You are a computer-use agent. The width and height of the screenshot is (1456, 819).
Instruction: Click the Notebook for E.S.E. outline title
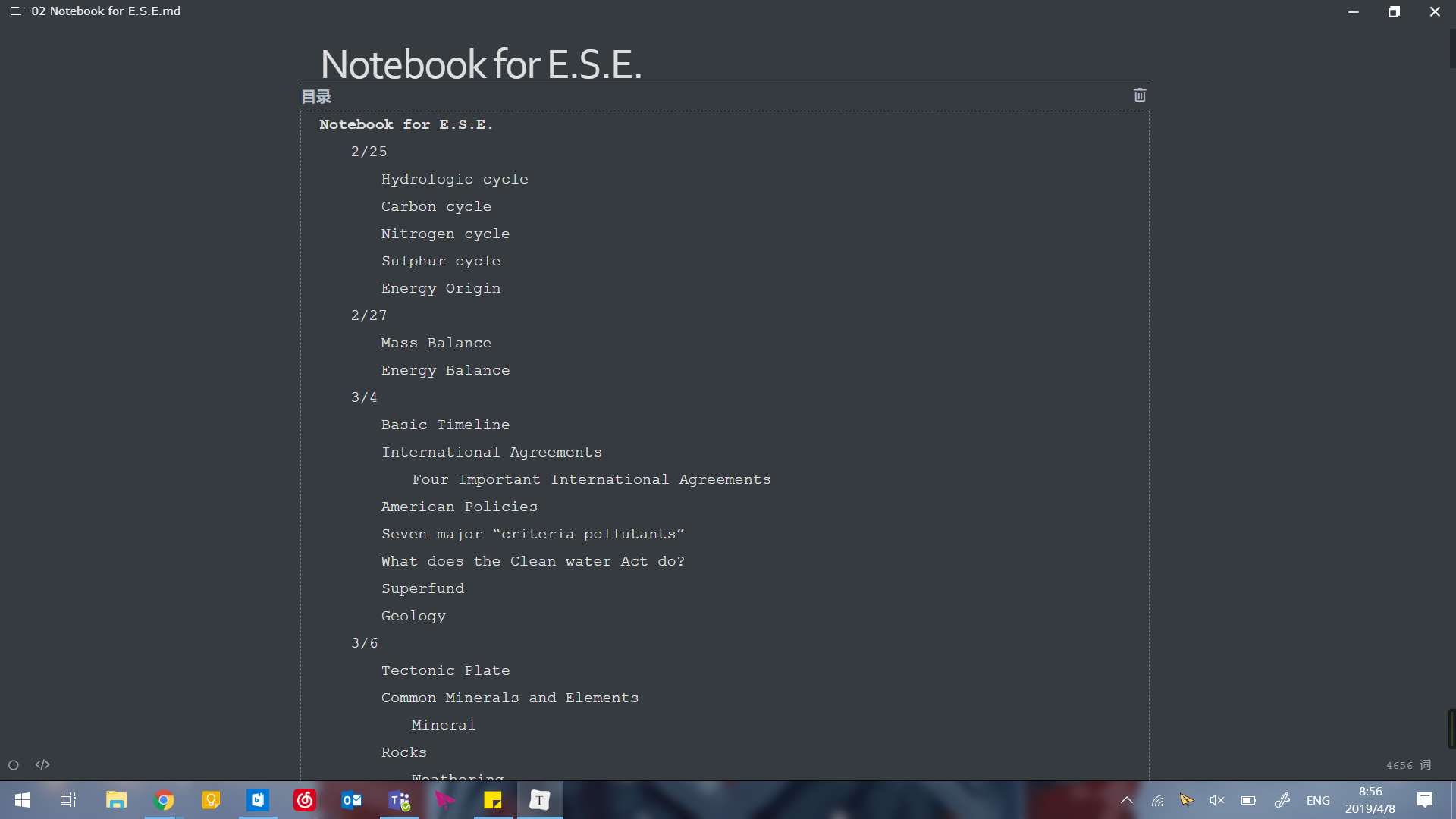[x=406, y=124]
